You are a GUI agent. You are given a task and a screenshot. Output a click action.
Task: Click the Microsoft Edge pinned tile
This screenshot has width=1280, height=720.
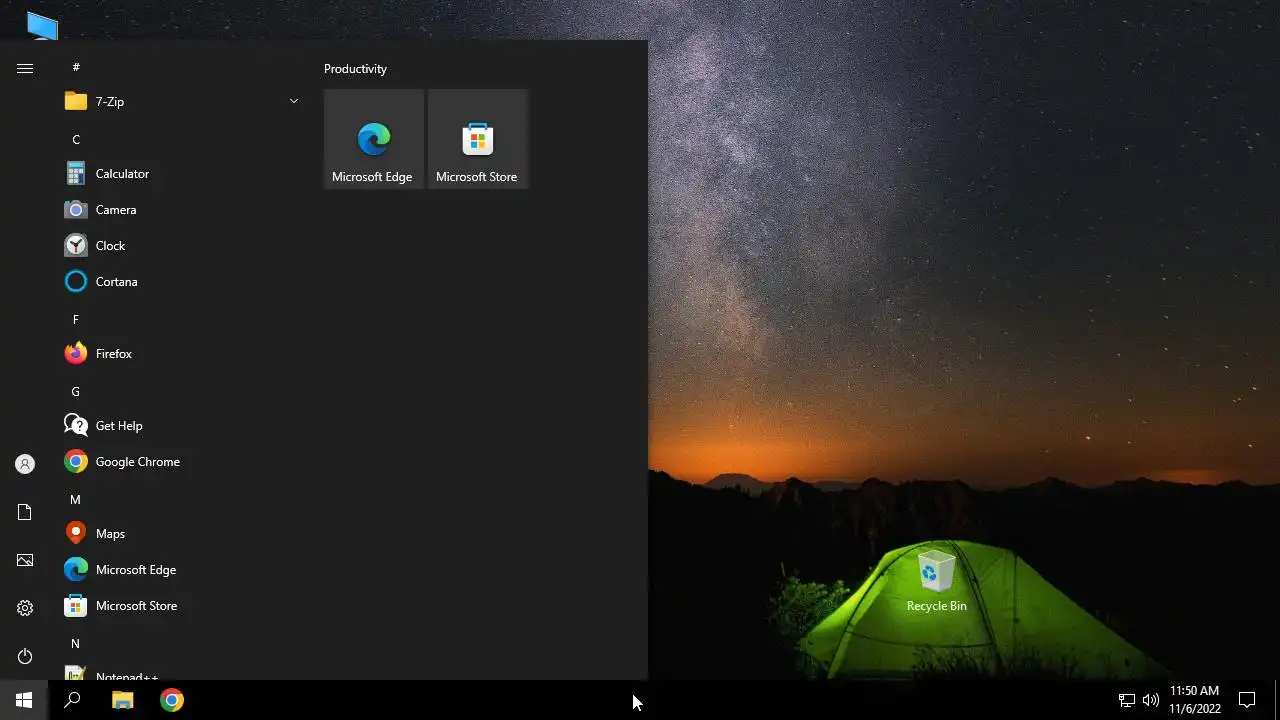pos(374,139)
